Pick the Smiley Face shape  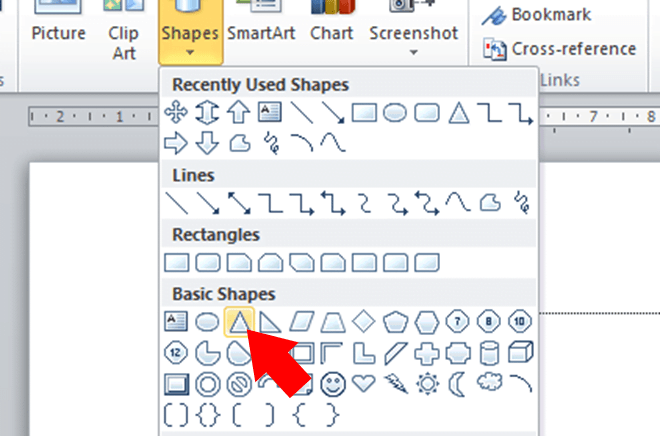tap(335, 382)
